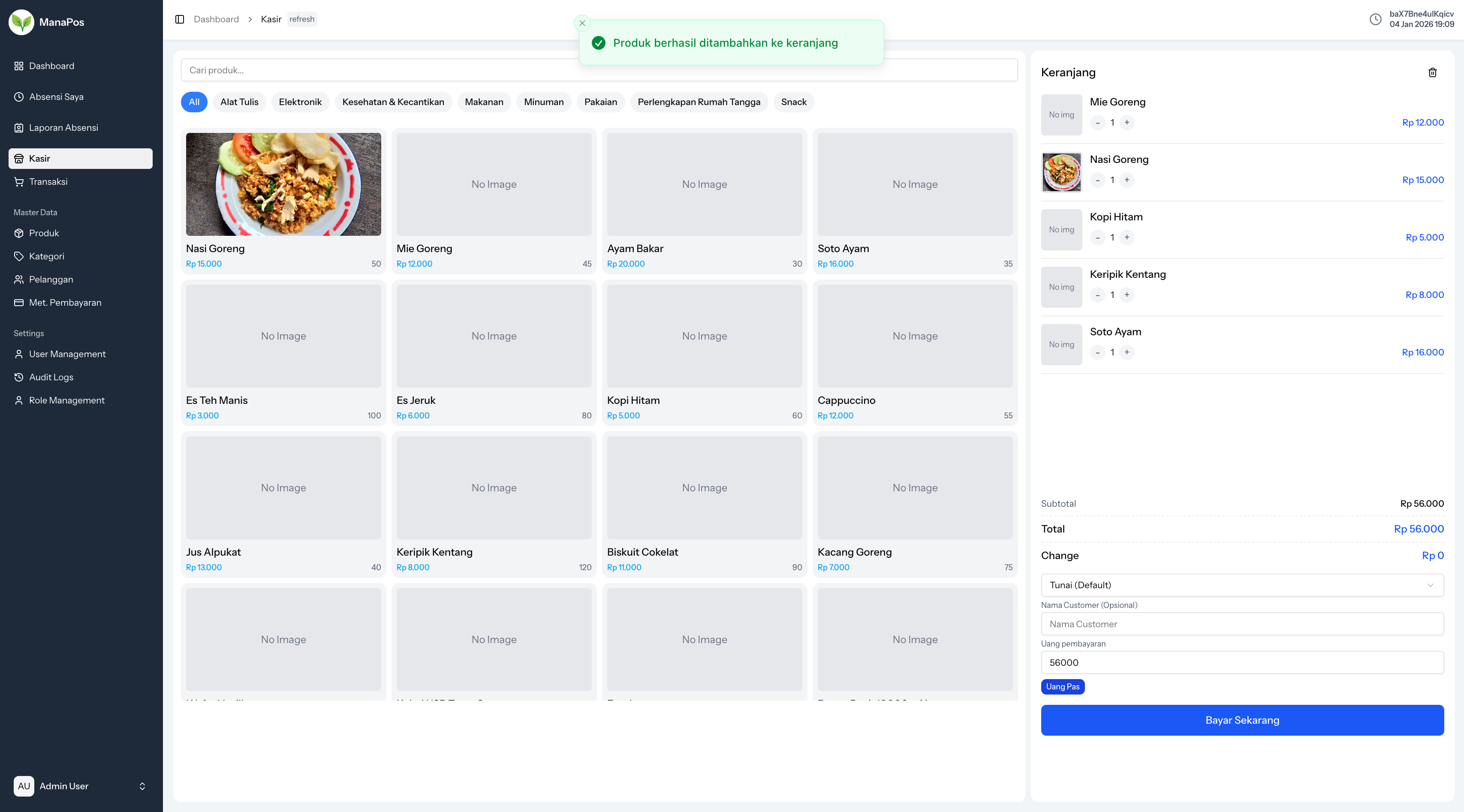Click the ManaPos leaf logo
Viewport: 1464px width, 812px height.
[x=21, y=22]
